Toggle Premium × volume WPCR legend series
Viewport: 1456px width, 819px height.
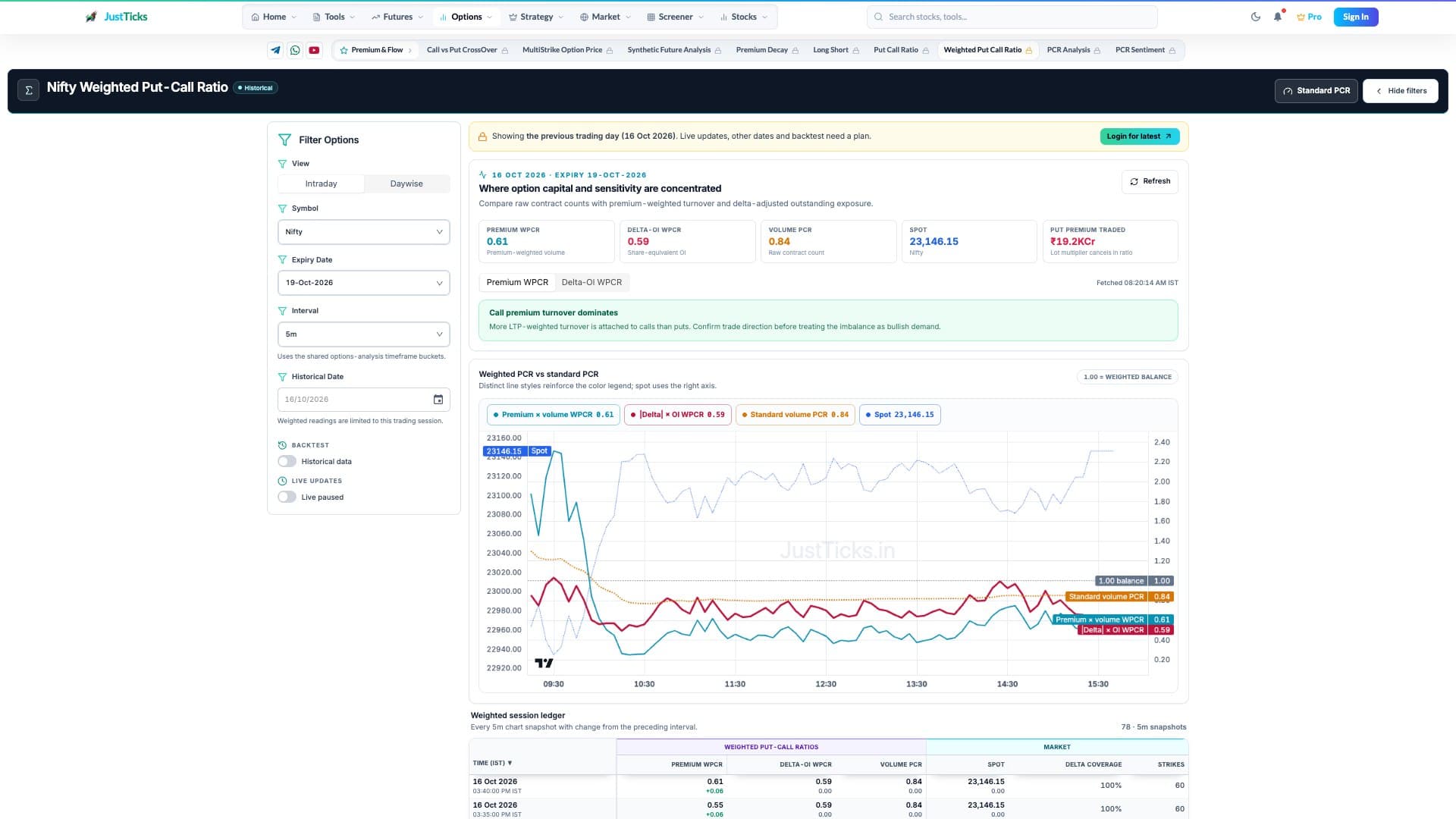(x=554, y=415)
